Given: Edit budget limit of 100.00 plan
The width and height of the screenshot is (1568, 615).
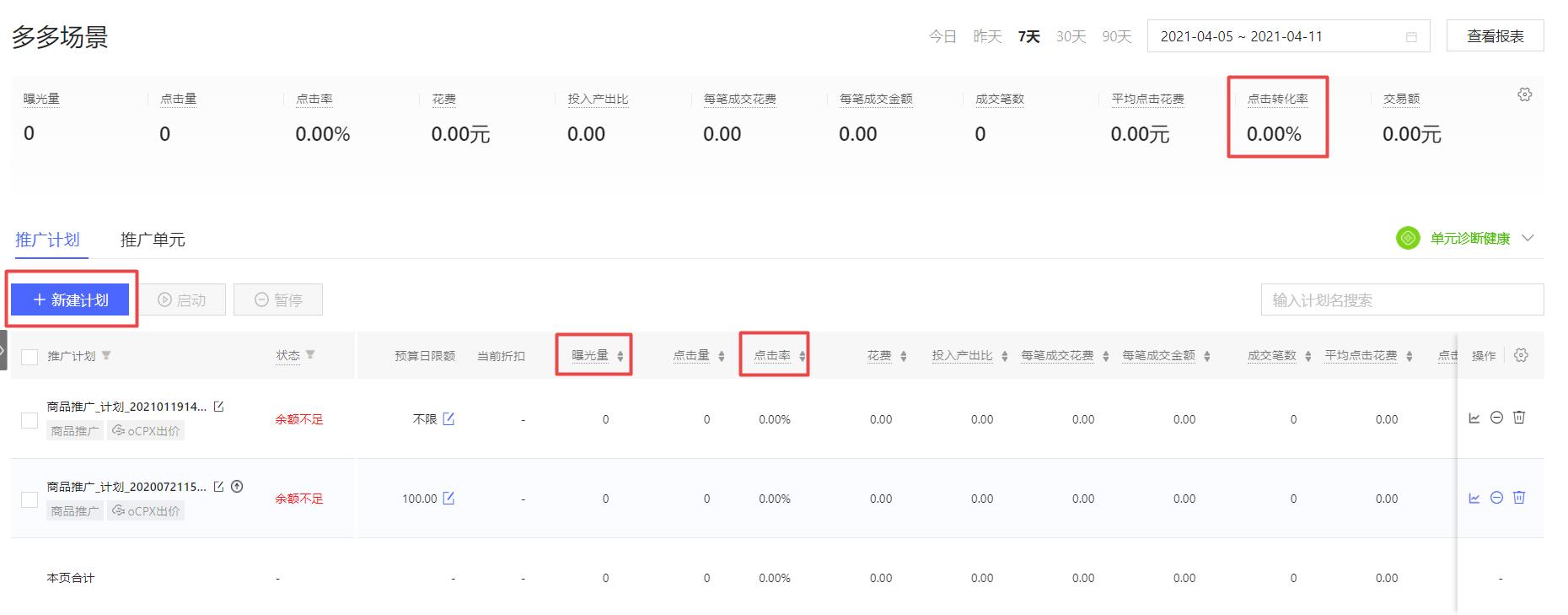Looking at the screenshot, I should tap(448, 499).
